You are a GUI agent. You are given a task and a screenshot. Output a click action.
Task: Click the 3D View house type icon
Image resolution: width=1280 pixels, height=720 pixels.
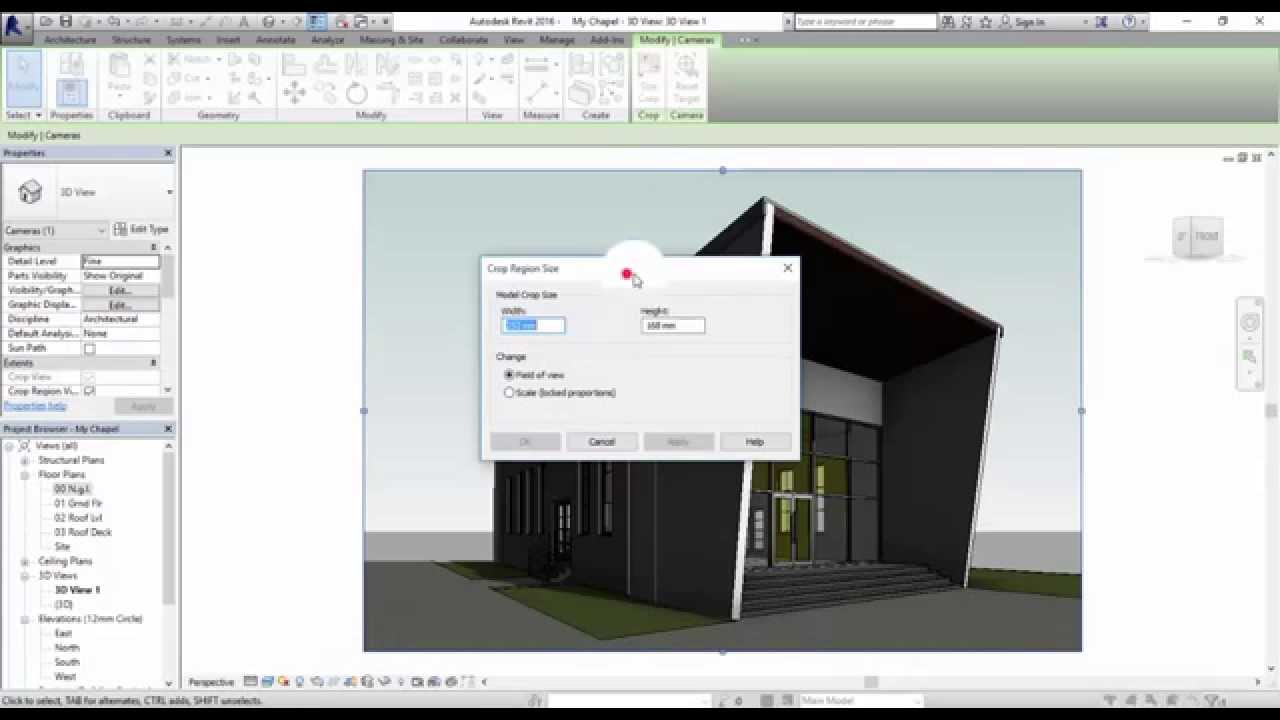point(30,192)
